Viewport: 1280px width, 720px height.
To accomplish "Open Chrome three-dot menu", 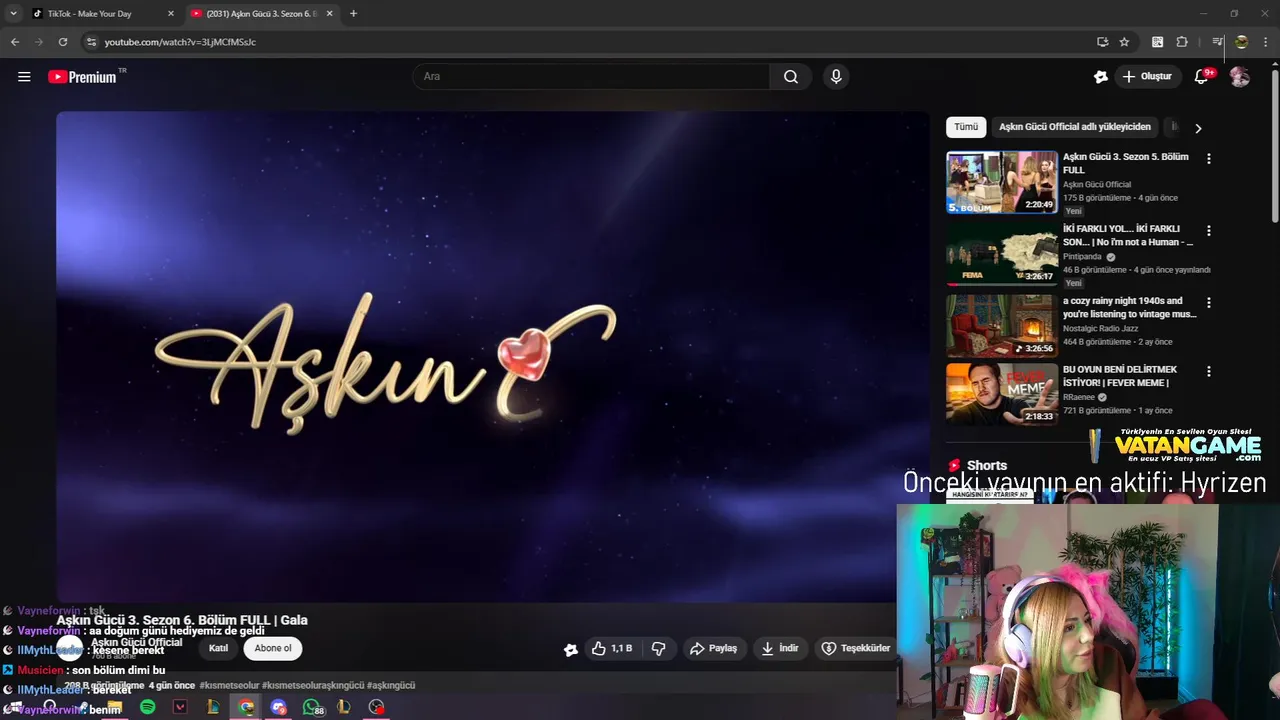I will tap(1266, 42).
